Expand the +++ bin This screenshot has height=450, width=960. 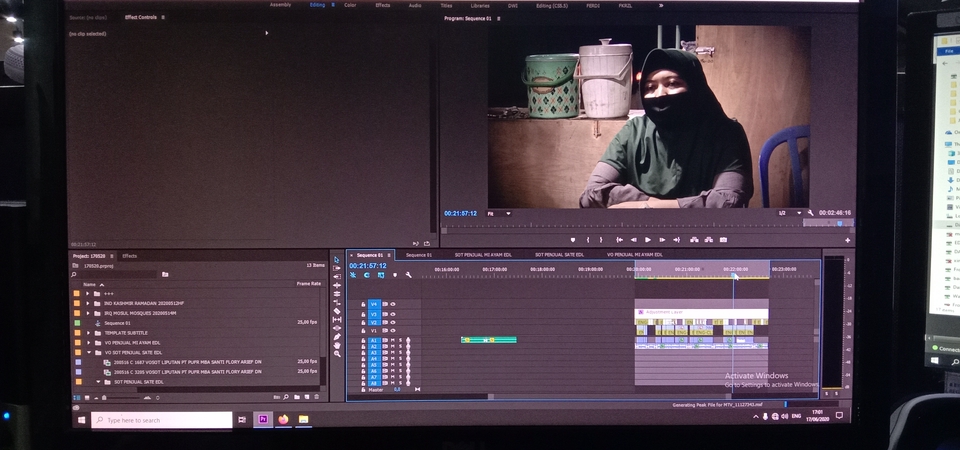[x=88, y=294]
